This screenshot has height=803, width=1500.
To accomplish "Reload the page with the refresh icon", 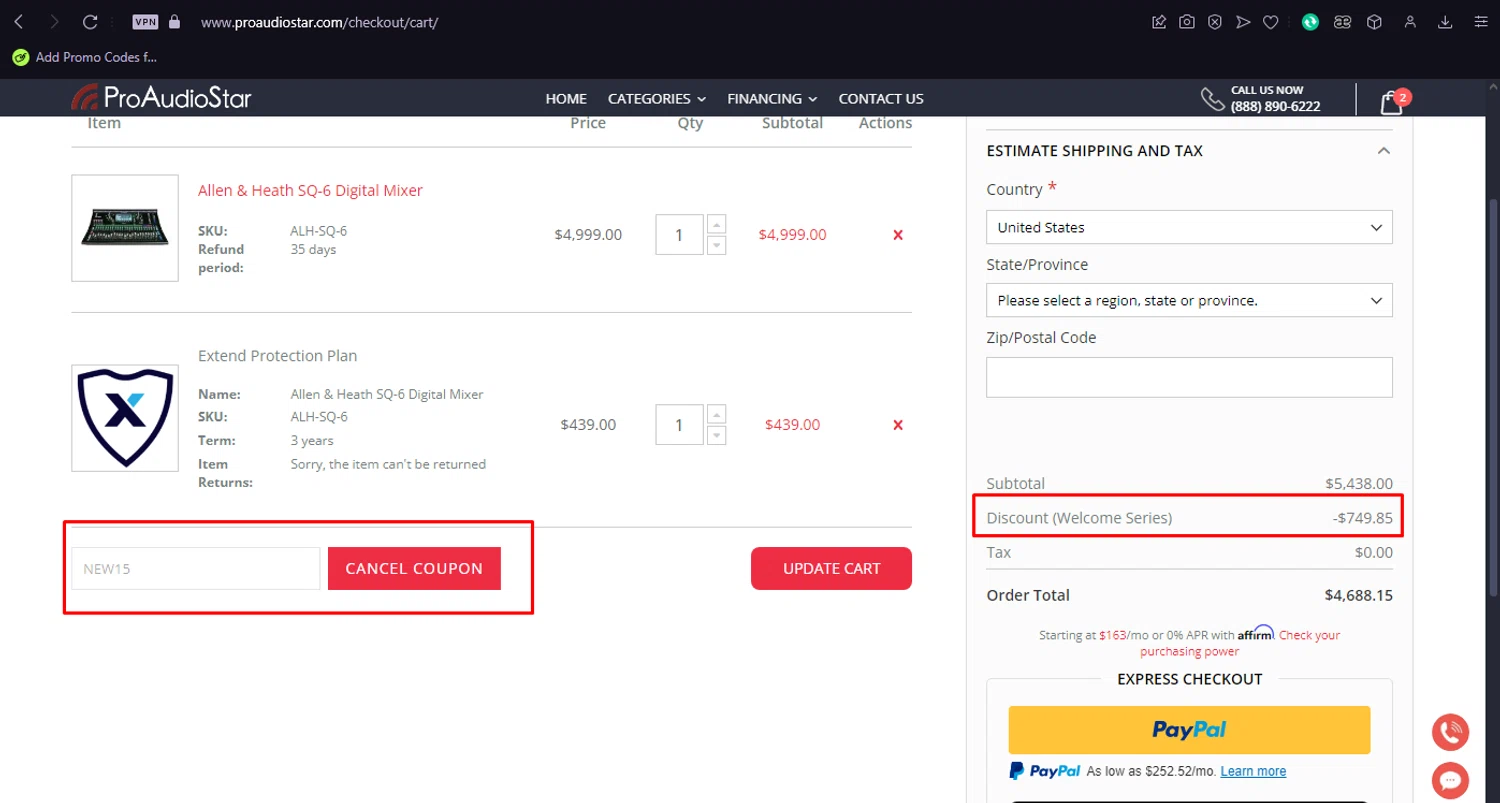I will tap(90, 22).
